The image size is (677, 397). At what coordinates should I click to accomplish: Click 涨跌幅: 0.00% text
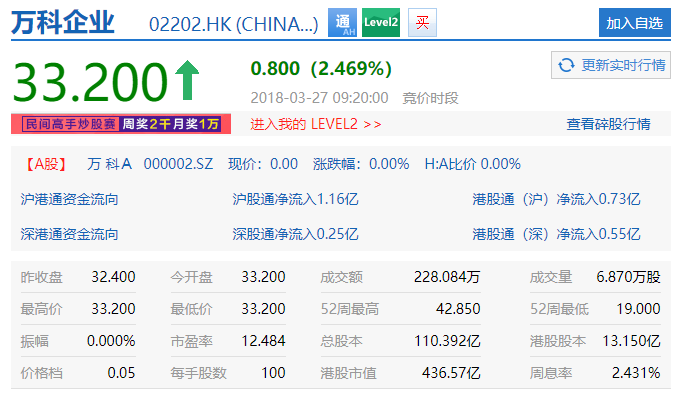361,164
